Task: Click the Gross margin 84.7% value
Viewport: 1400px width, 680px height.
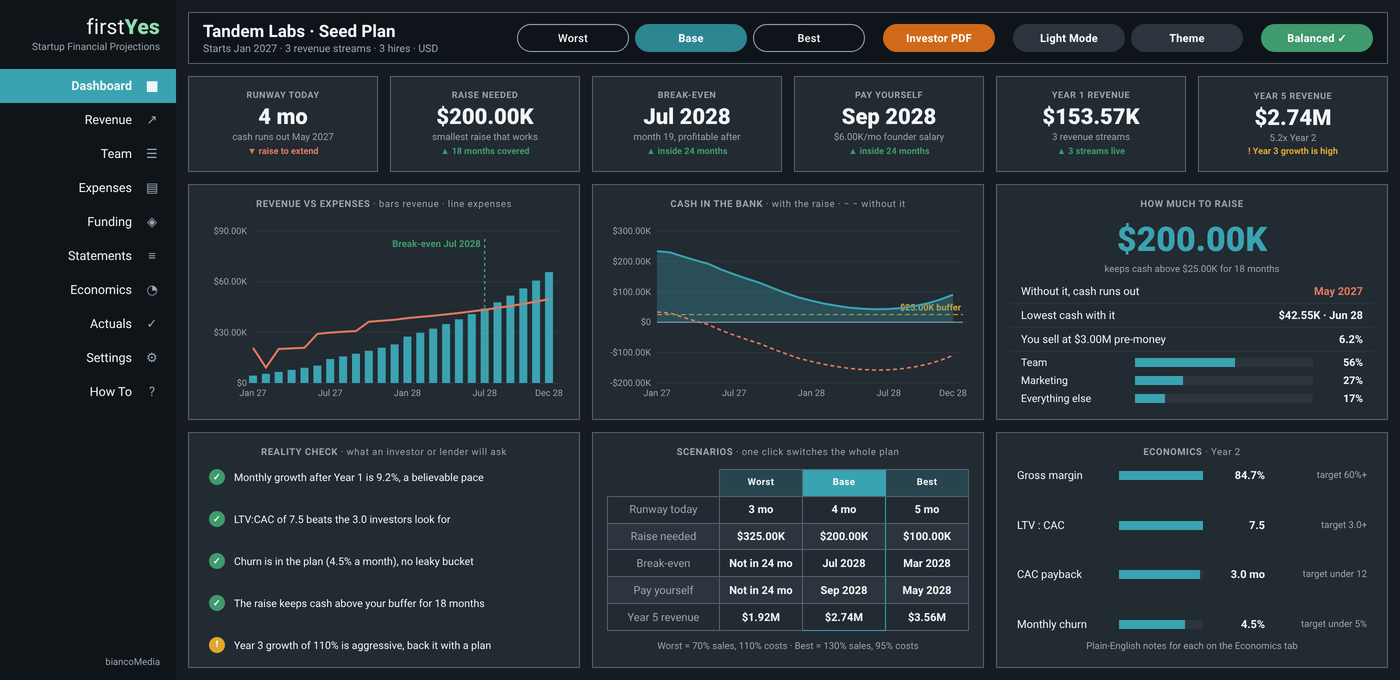Action: coord(1250,475)
